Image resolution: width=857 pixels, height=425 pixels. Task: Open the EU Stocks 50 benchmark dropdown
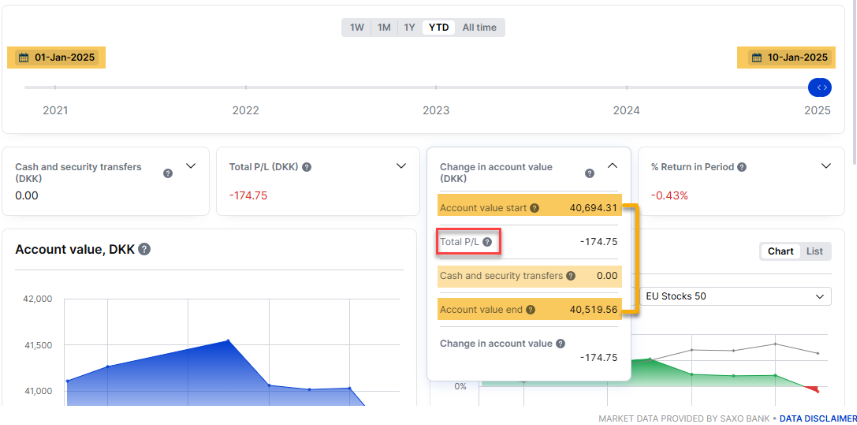pyautogui.click(x=735, y=297)
